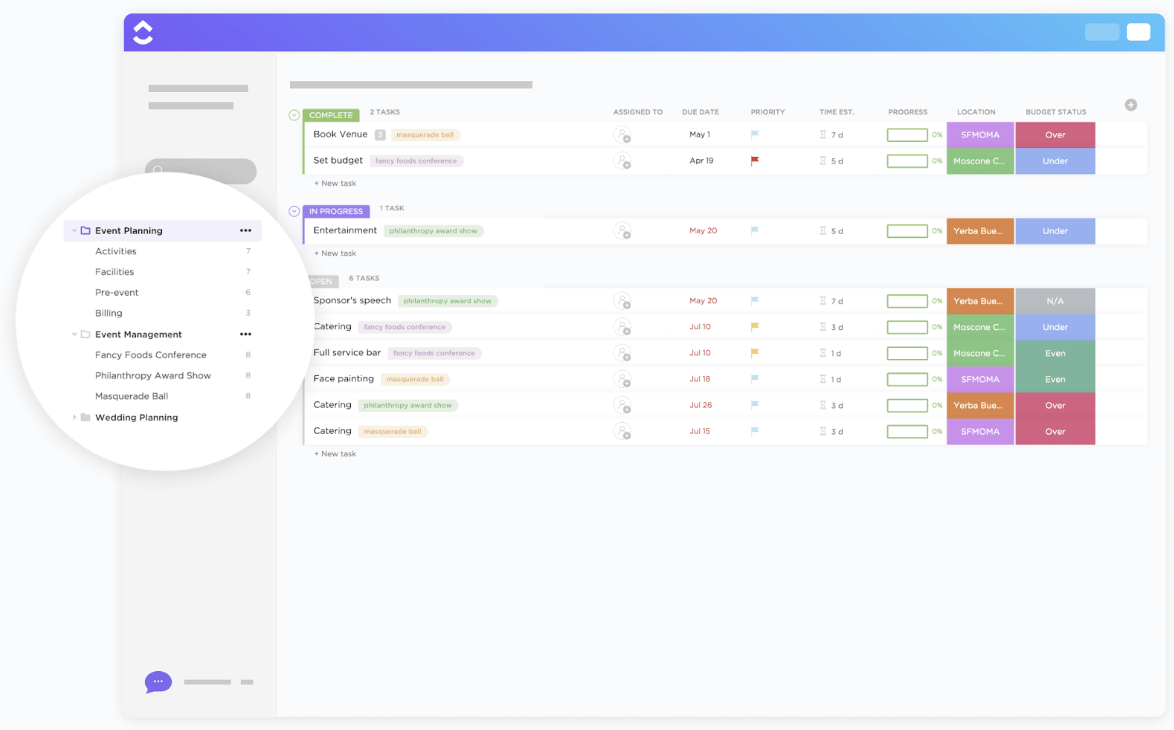Add new task under IN PROGRESS group
1174x730 pixels.
coord(335,253)
